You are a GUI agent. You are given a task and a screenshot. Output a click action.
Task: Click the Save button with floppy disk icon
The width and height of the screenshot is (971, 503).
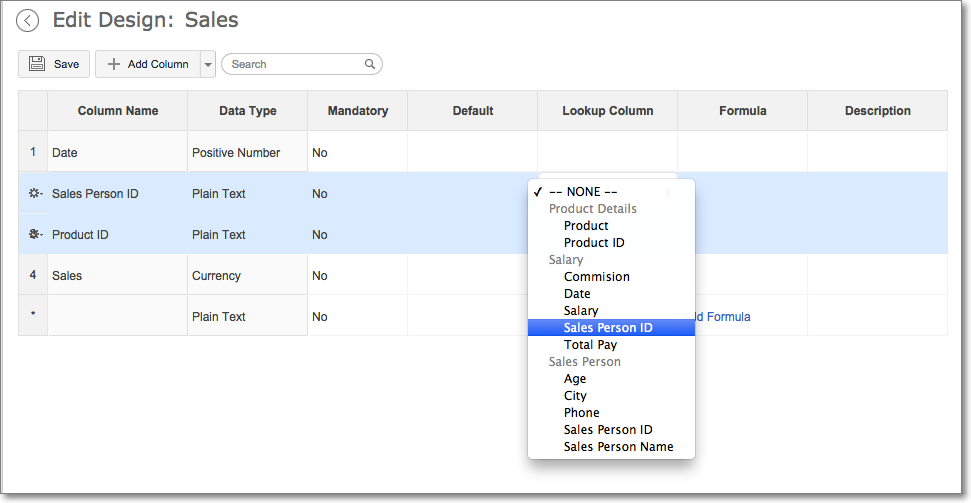pyautogui.click(x=54, y=64)
